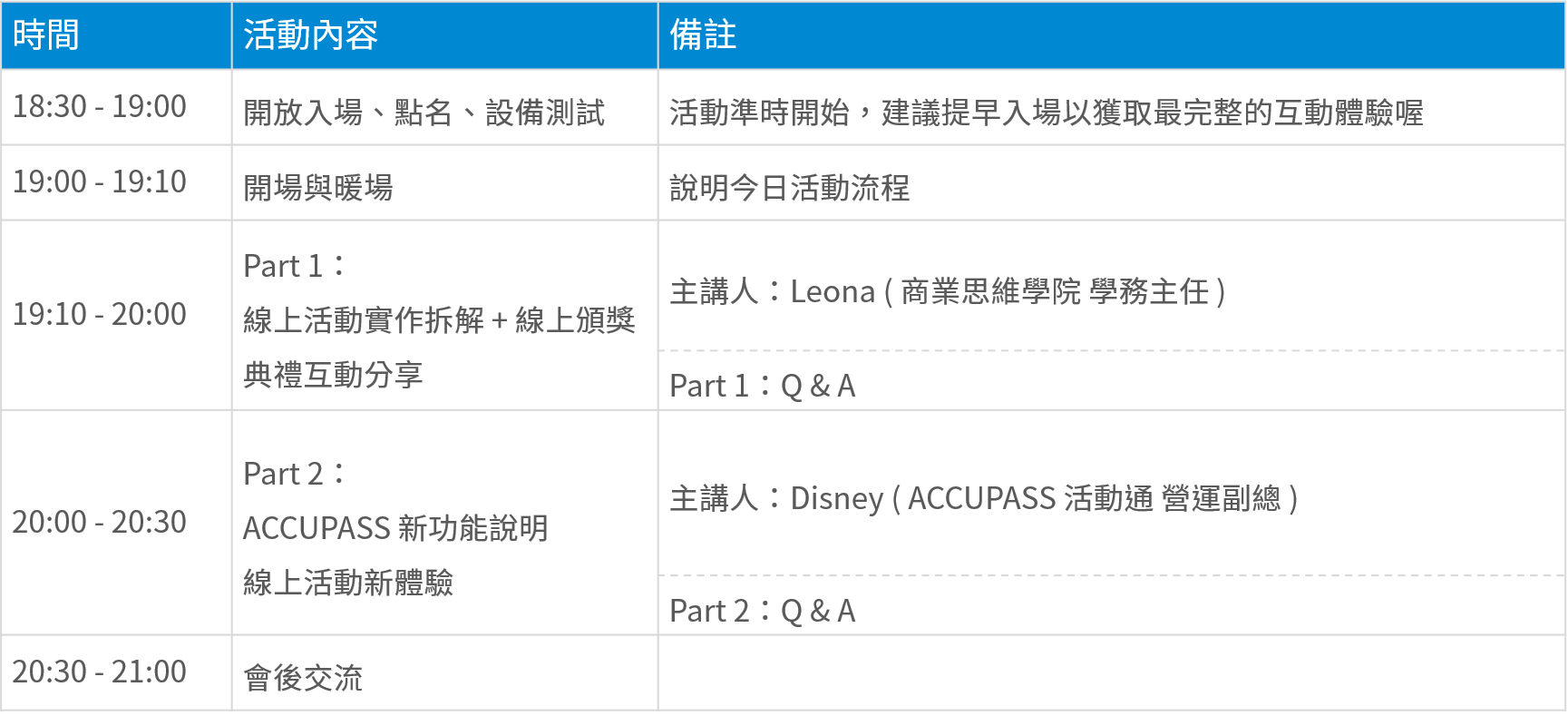Click the Part 1:Q & A row
1568x716 pixels.
(x=762, y=386)
